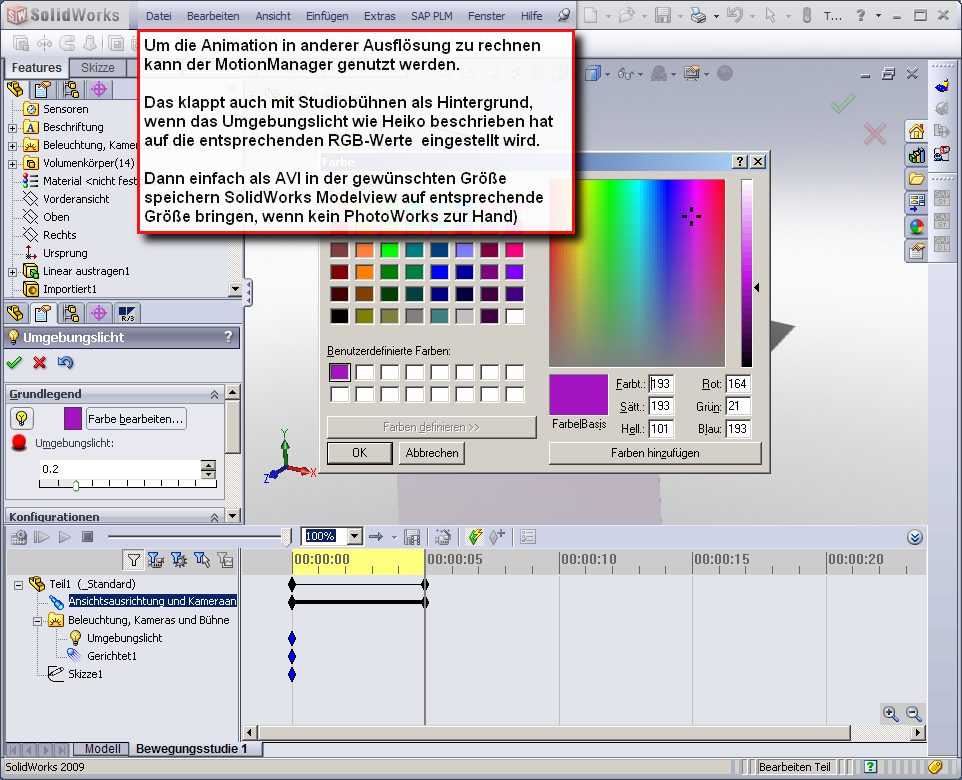Click the Rebuild traffic-light icon

pyautogui.click(x=807, y=15)
